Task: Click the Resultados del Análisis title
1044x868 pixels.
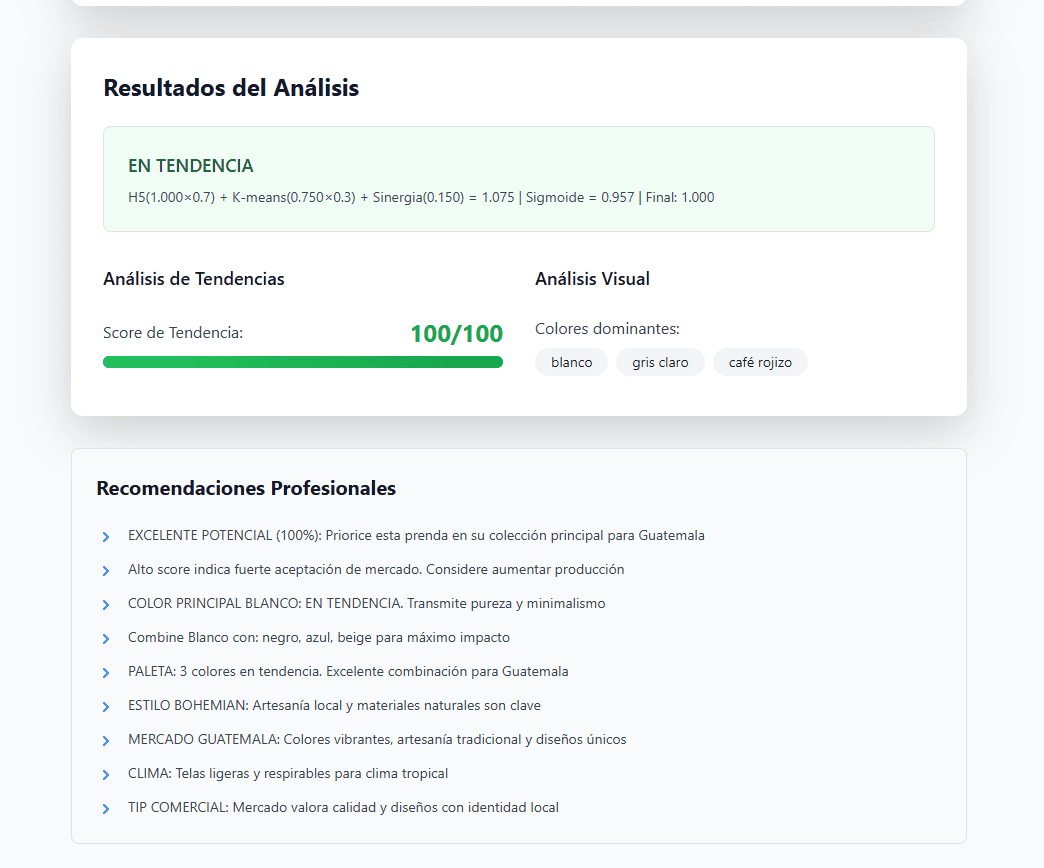Action: [x=231, y=88]
